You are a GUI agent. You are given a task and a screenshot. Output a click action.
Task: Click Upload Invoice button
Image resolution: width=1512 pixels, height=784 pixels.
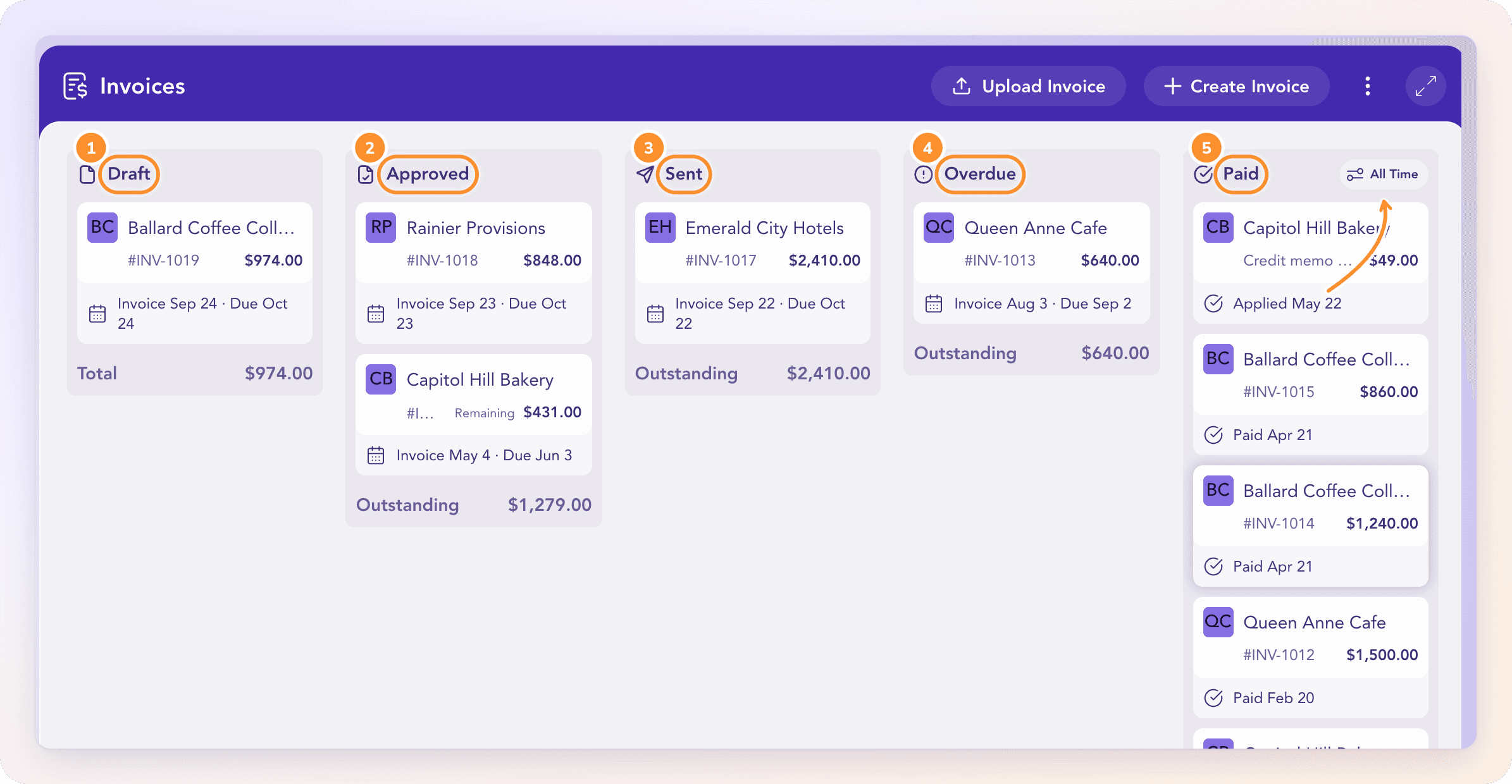point(1029,86)
